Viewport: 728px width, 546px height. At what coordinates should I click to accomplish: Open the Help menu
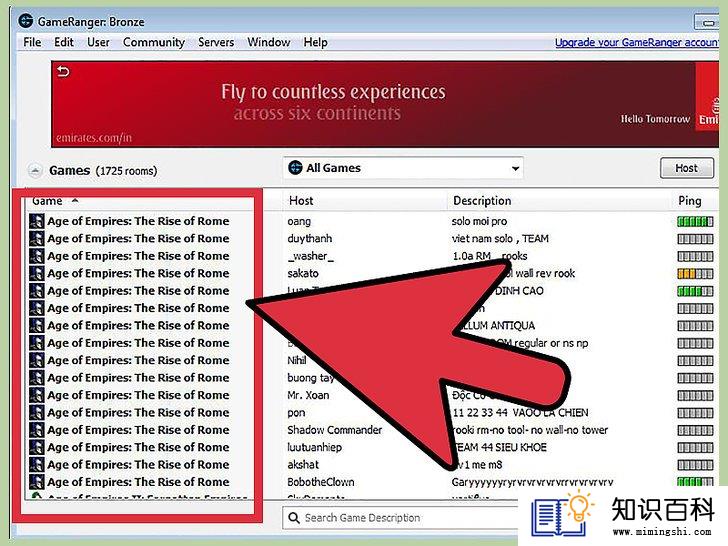(x=315, y=42)
